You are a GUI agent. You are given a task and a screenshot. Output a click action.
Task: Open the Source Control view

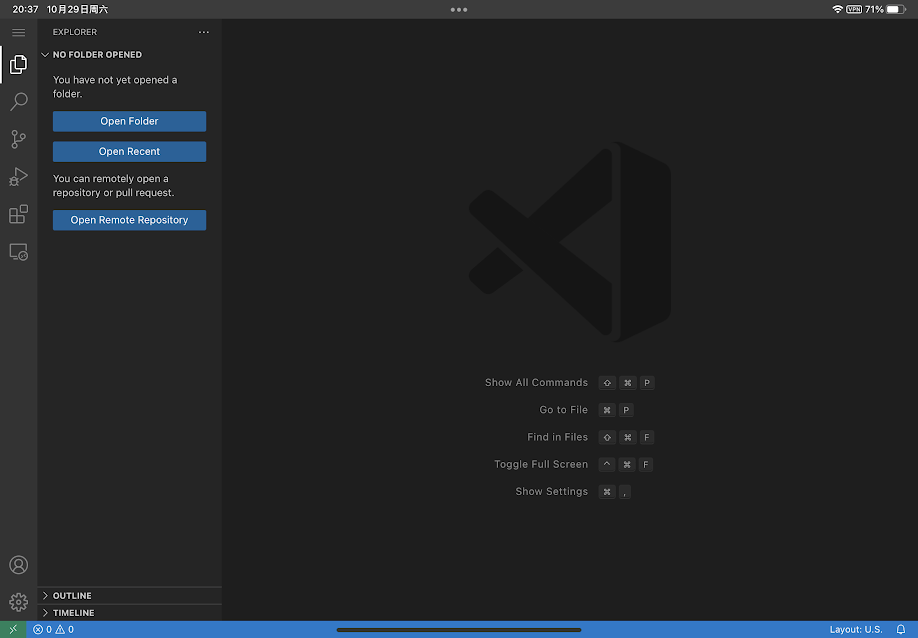coord(18,139)
